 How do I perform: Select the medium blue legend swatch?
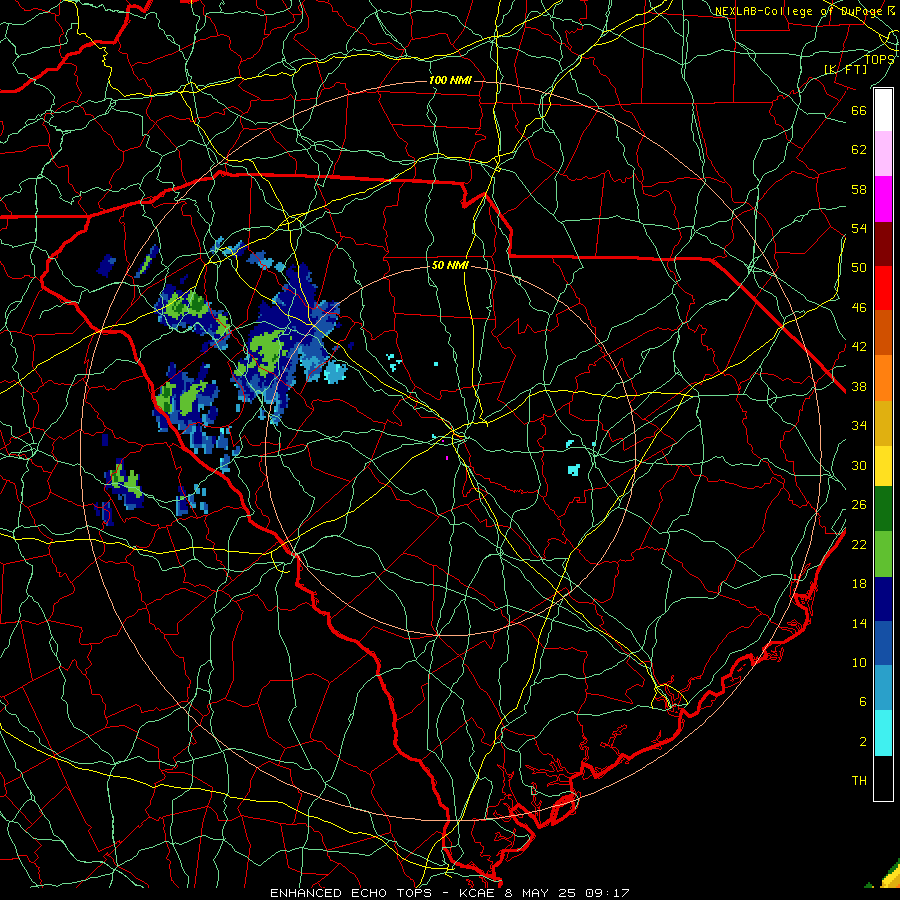click(883, 643)
